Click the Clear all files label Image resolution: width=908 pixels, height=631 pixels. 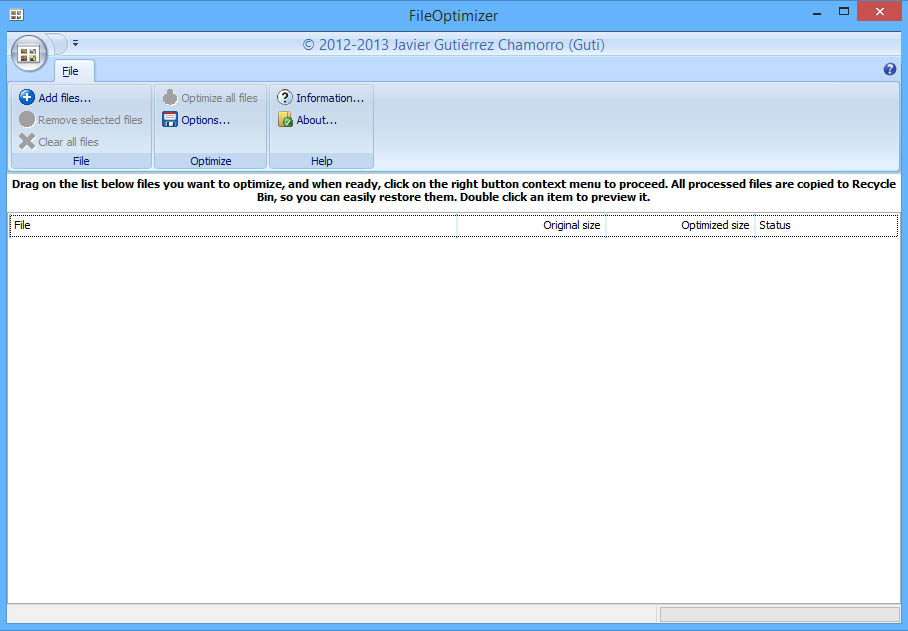tap(68, 142)
